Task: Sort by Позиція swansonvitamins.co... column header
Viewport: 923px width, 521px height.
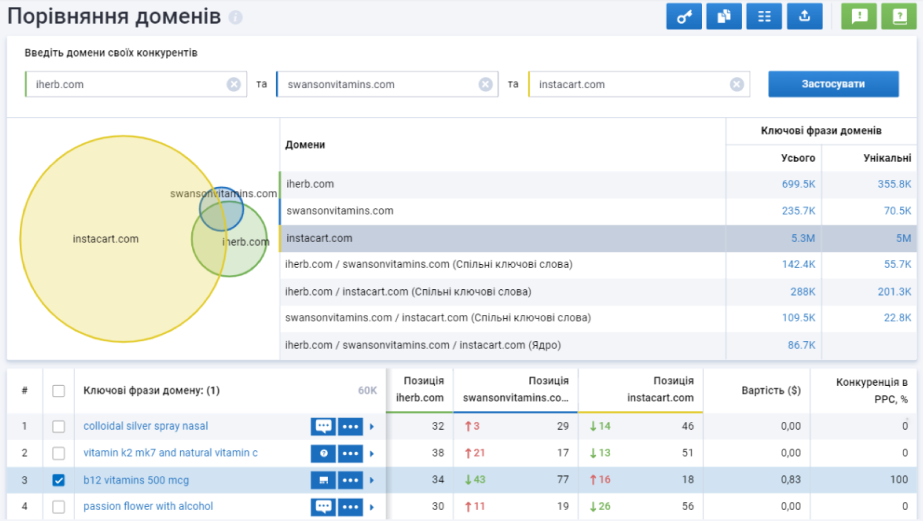Action: coord(516,389)
